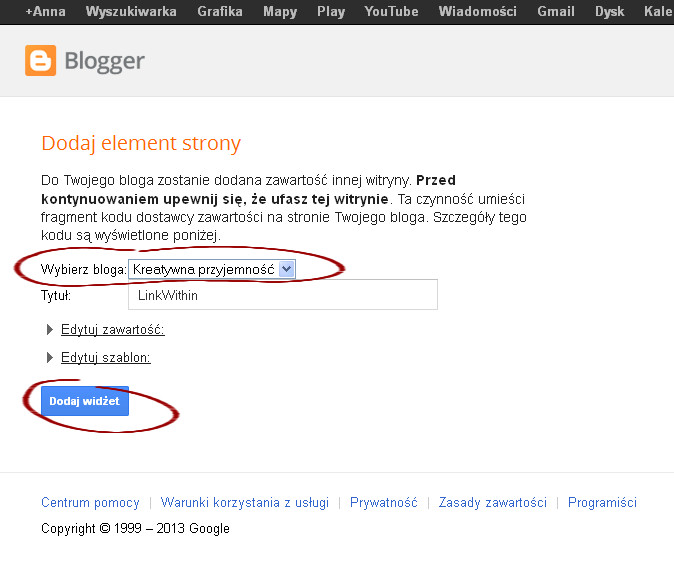Go to Grafika in top bar
The height and width of the screenshot is (566, 674).
click(220, 11)
